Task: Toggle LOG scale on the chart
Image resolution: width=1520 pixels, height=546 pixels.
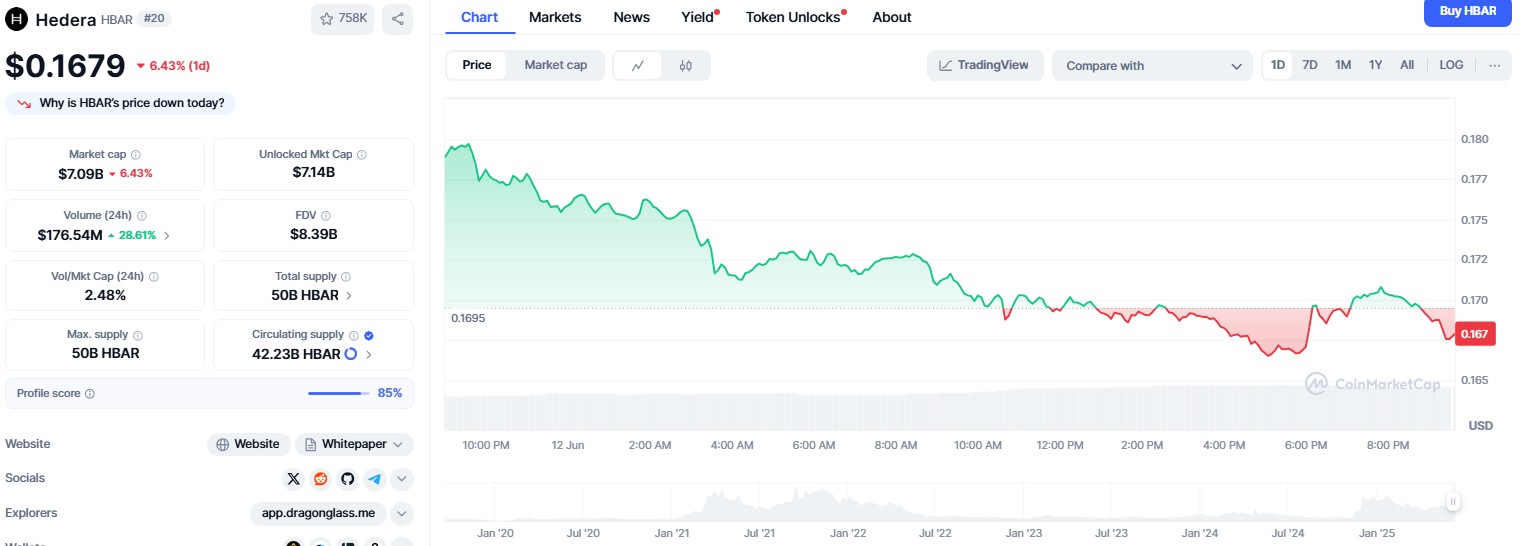Action: click(1451, 65)
